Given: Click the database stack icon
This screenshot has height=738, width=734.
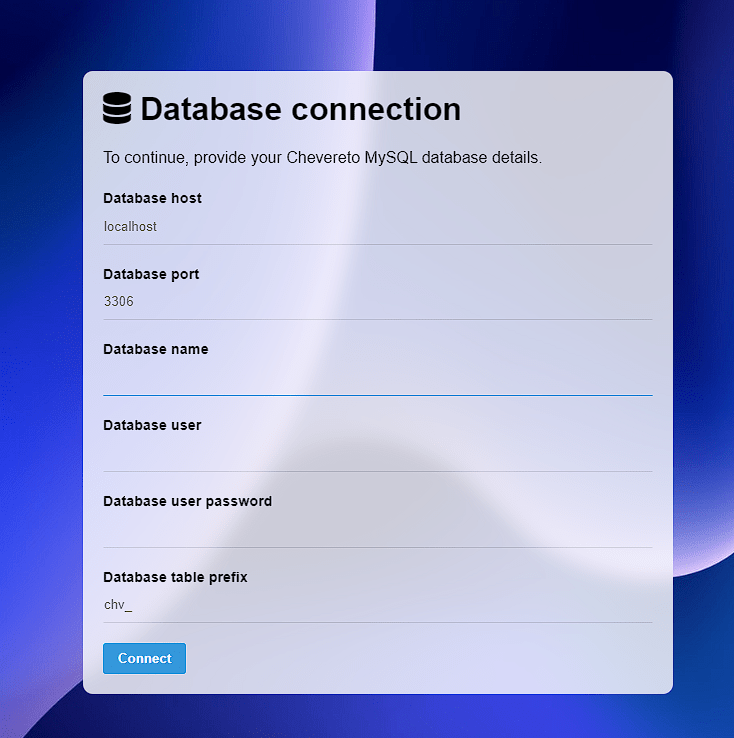Looking at the screenshot, I should (x=117, y=108).
